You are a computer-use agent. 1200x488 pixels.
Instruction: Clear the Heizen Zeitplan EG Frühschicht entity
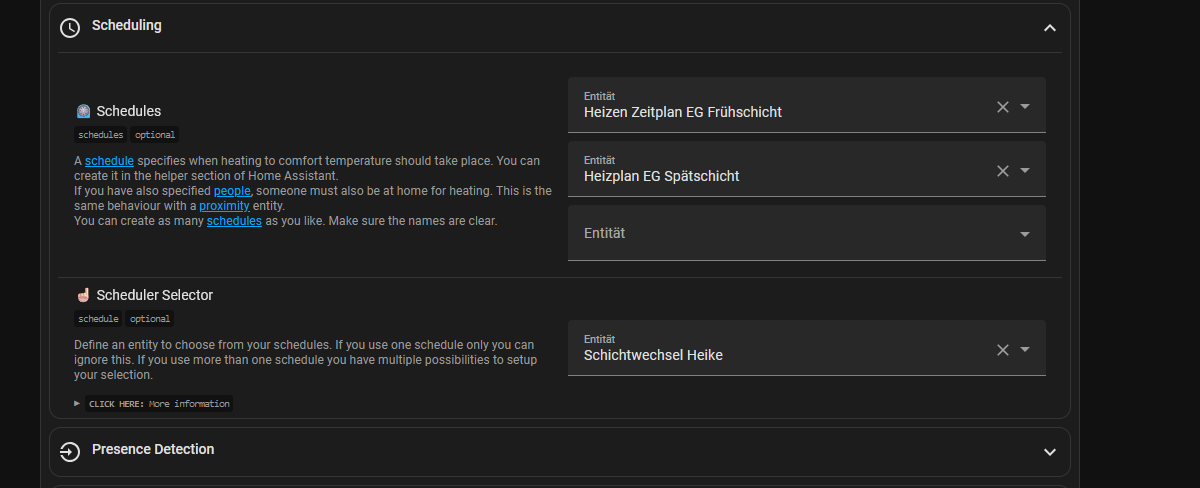click(1003, 107)
